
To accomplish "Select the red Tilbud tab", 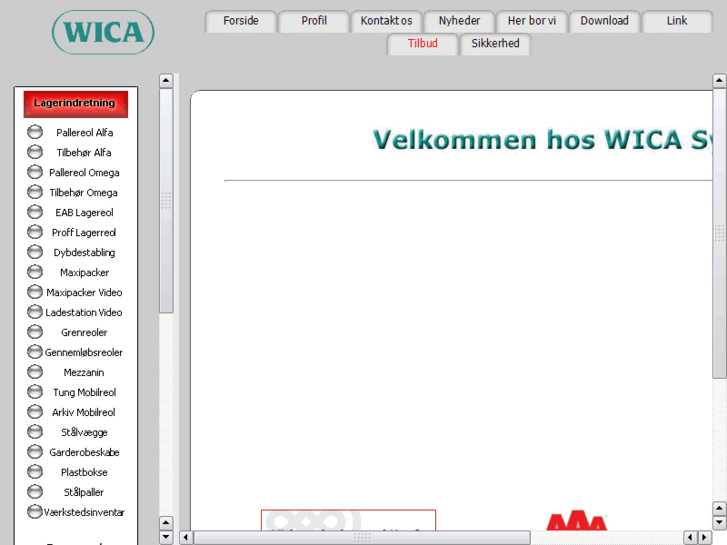I will click(x=422, y=44).
